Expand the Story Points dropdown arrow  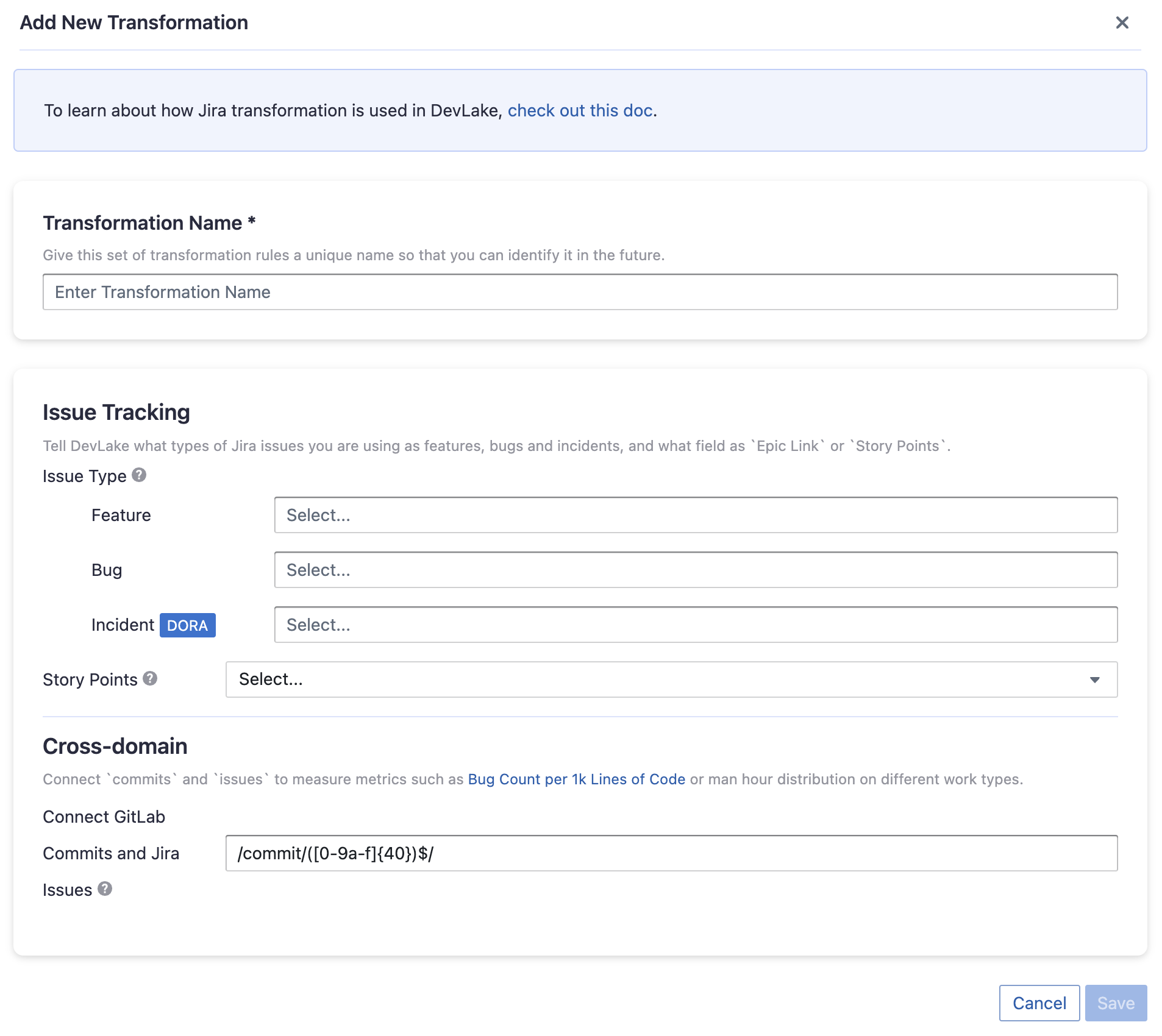(x=1094, y=679)
